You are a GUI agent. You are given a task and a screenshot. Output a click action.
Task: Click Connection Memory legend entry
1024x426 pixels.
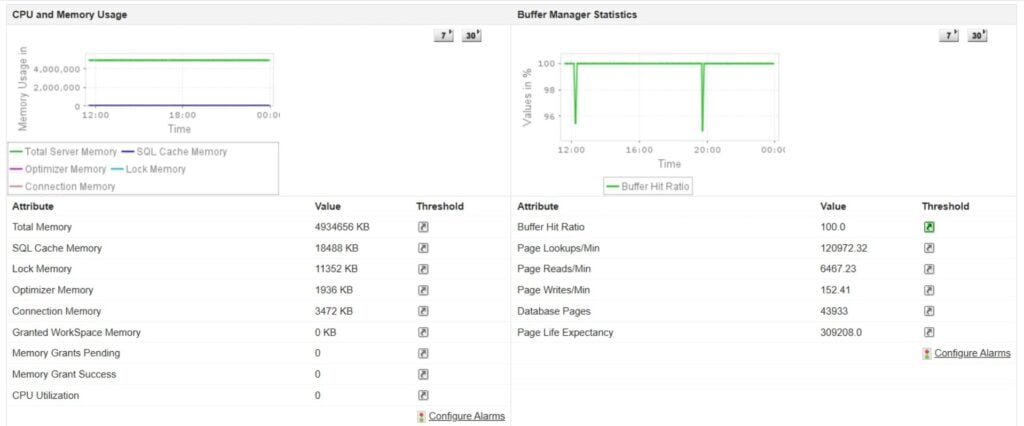(63, 187)
